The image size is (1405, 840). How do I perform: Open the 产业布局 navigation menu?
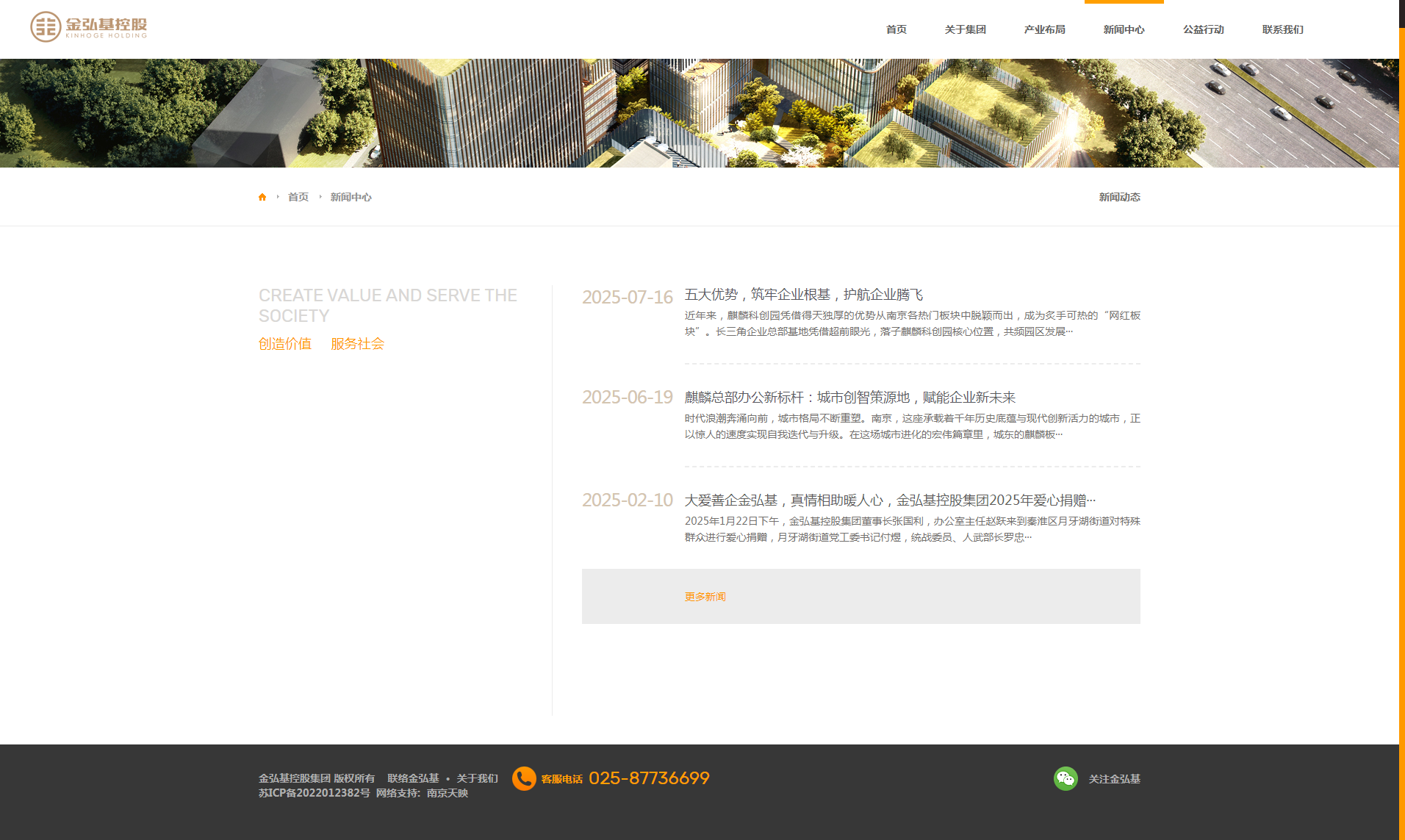pyautogui.click(x=1044, y=29)
